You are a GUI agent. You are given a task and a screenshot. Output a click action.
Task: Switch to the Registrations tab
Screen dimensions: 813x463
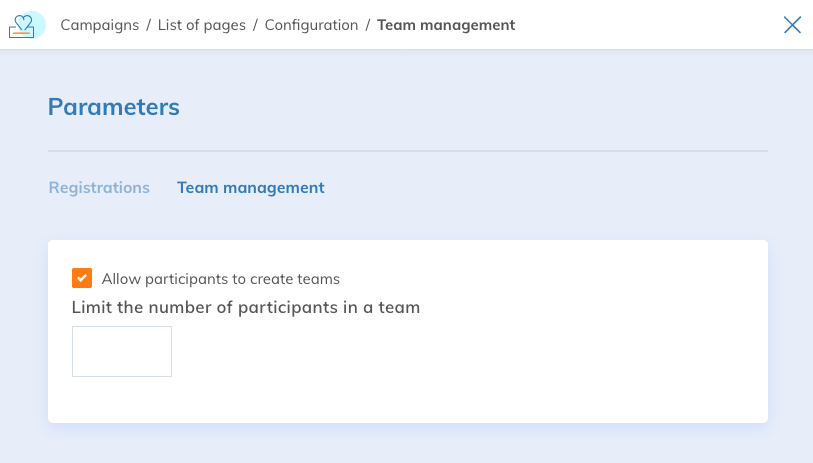coord(99,187)
